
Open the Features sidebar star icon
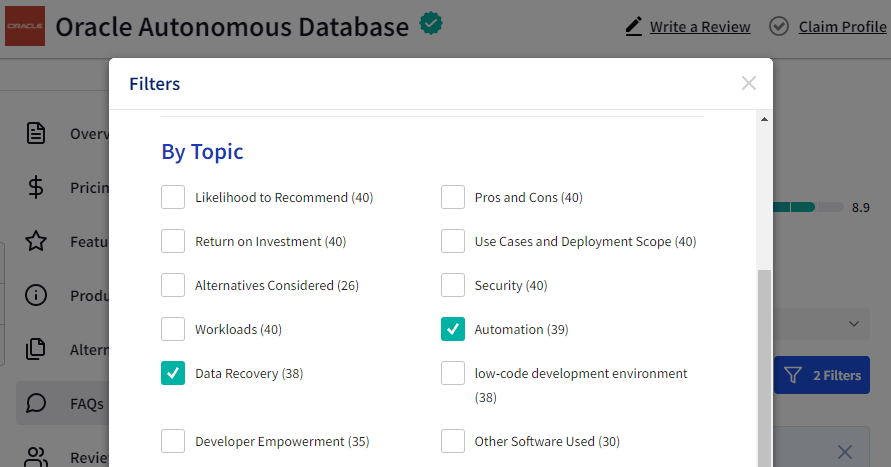(x=36, y=241)
